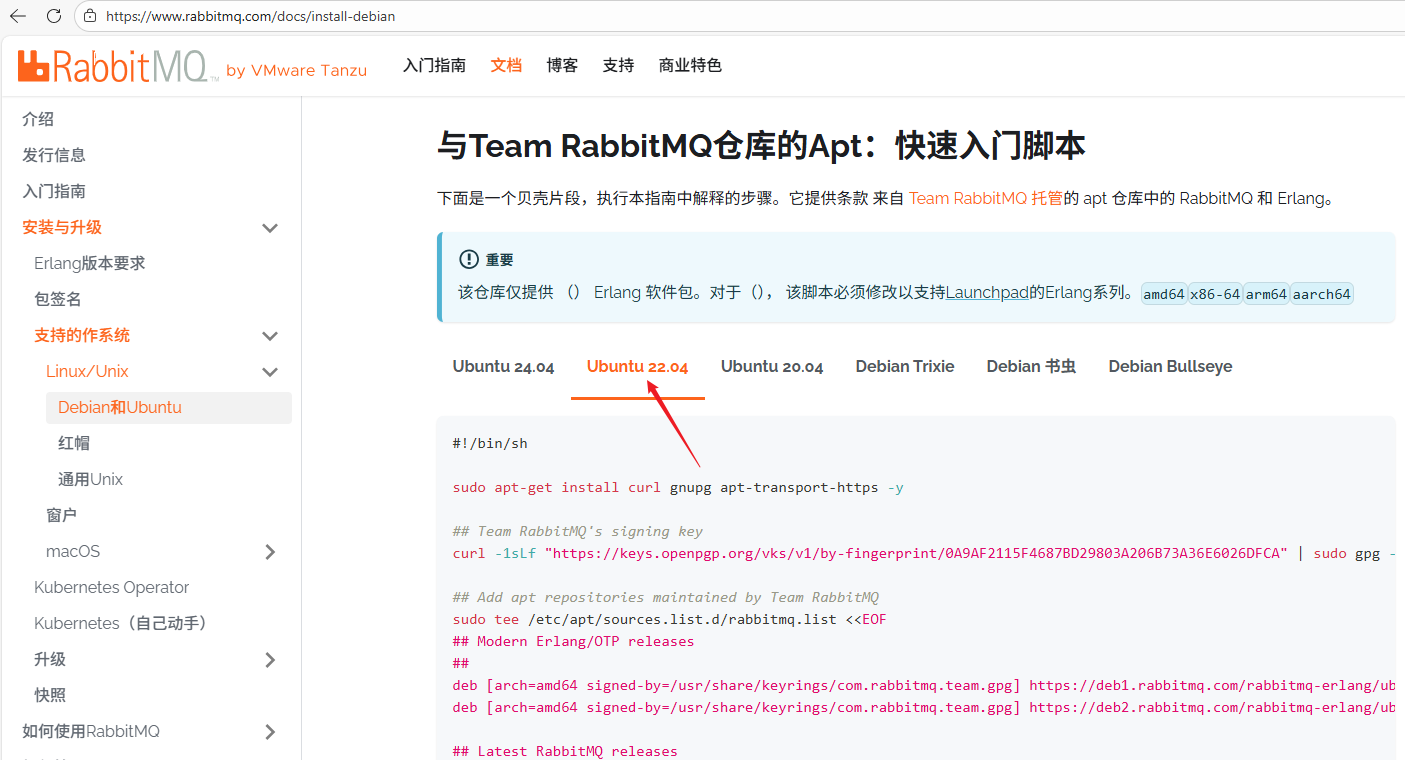Click the deb1.rabbitmq.com repository line
Image resolution: width=1405 pixels, height=760 pixels.
click(923, 685)
